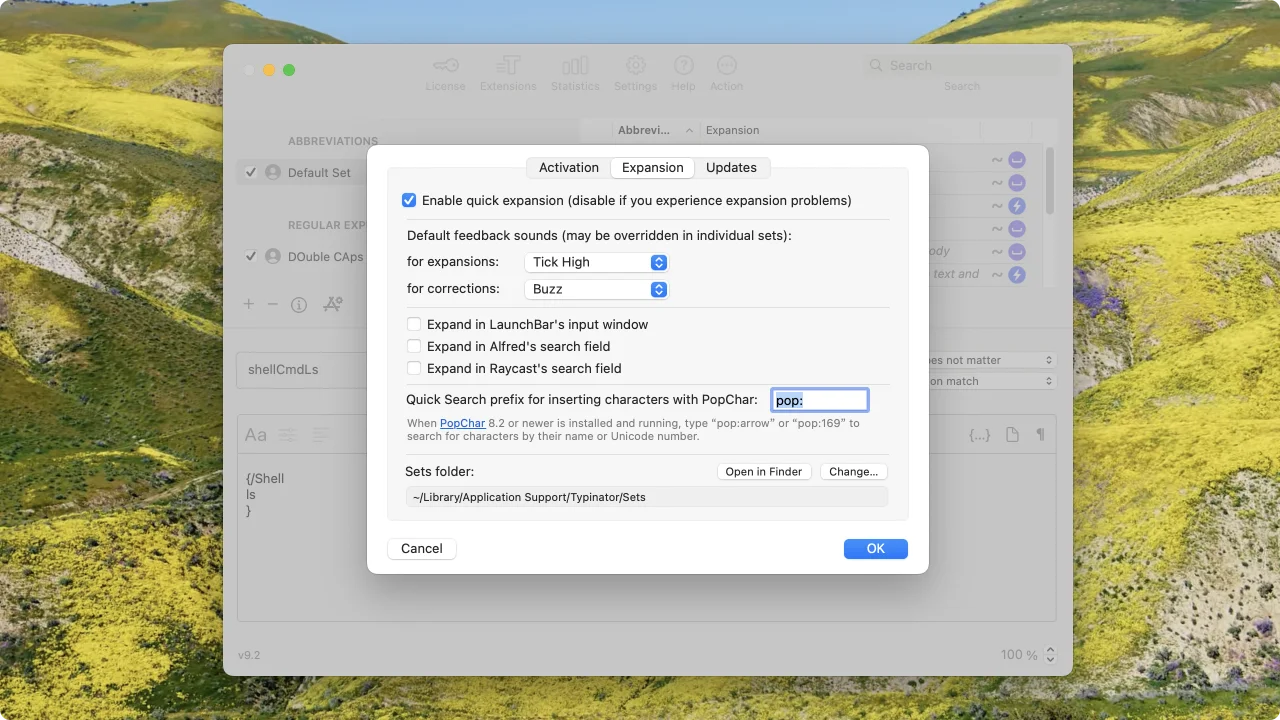Click the {/Shell expansion text area
Image resolution: width=1280 pixels, height=720 pixels.
(x=646, y=536)
